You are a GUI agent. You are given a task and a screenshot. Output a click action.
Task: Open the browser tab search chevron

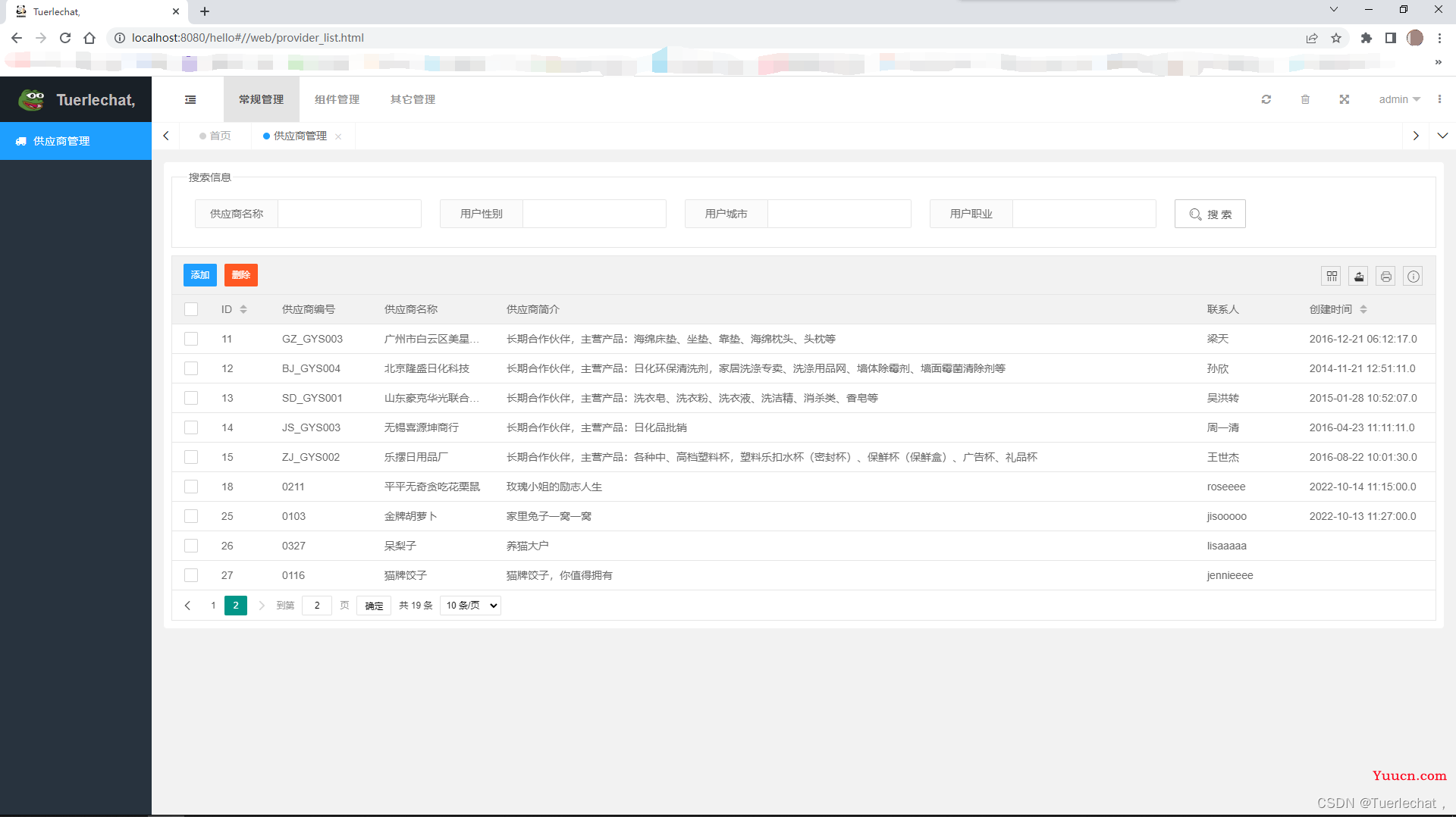click(1334, 10)
